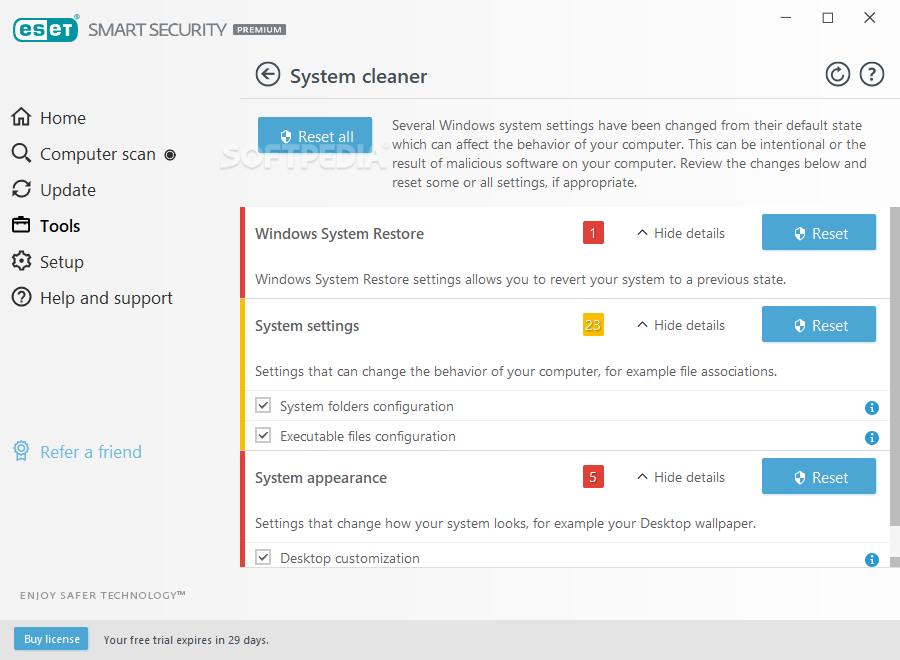Open Setup from the sidebar
This screenshot has width=900, height=660.
coord(61,262)
